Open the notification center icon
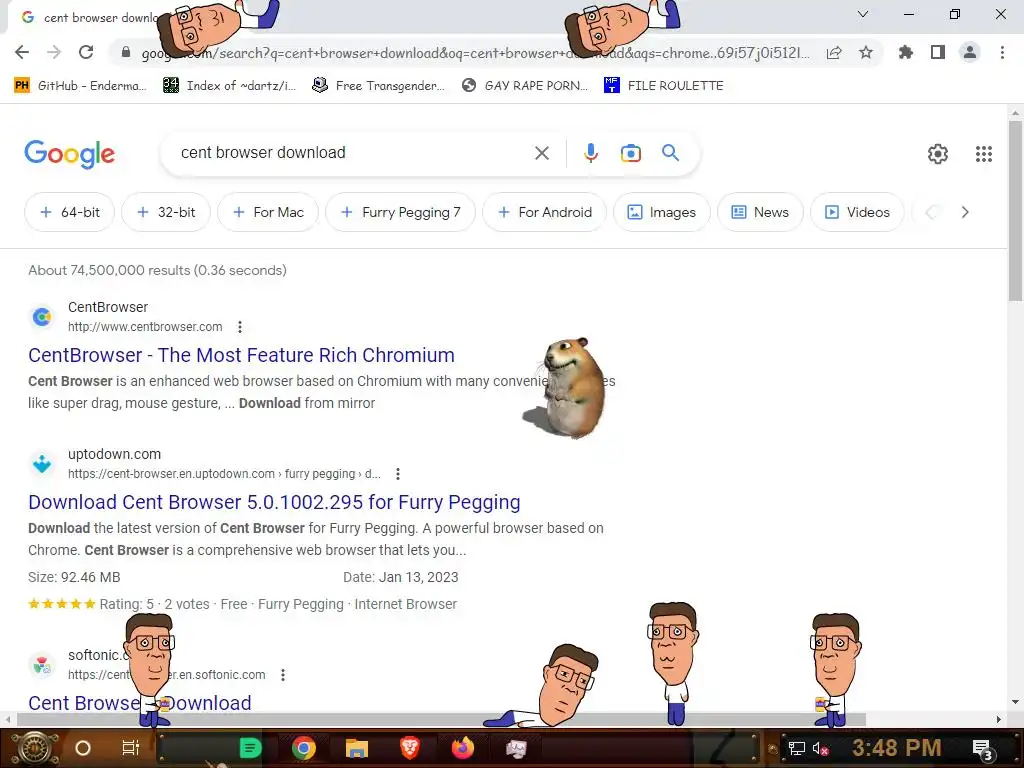Viewport: 1024px width, 768px height. [x=982, y=748]
